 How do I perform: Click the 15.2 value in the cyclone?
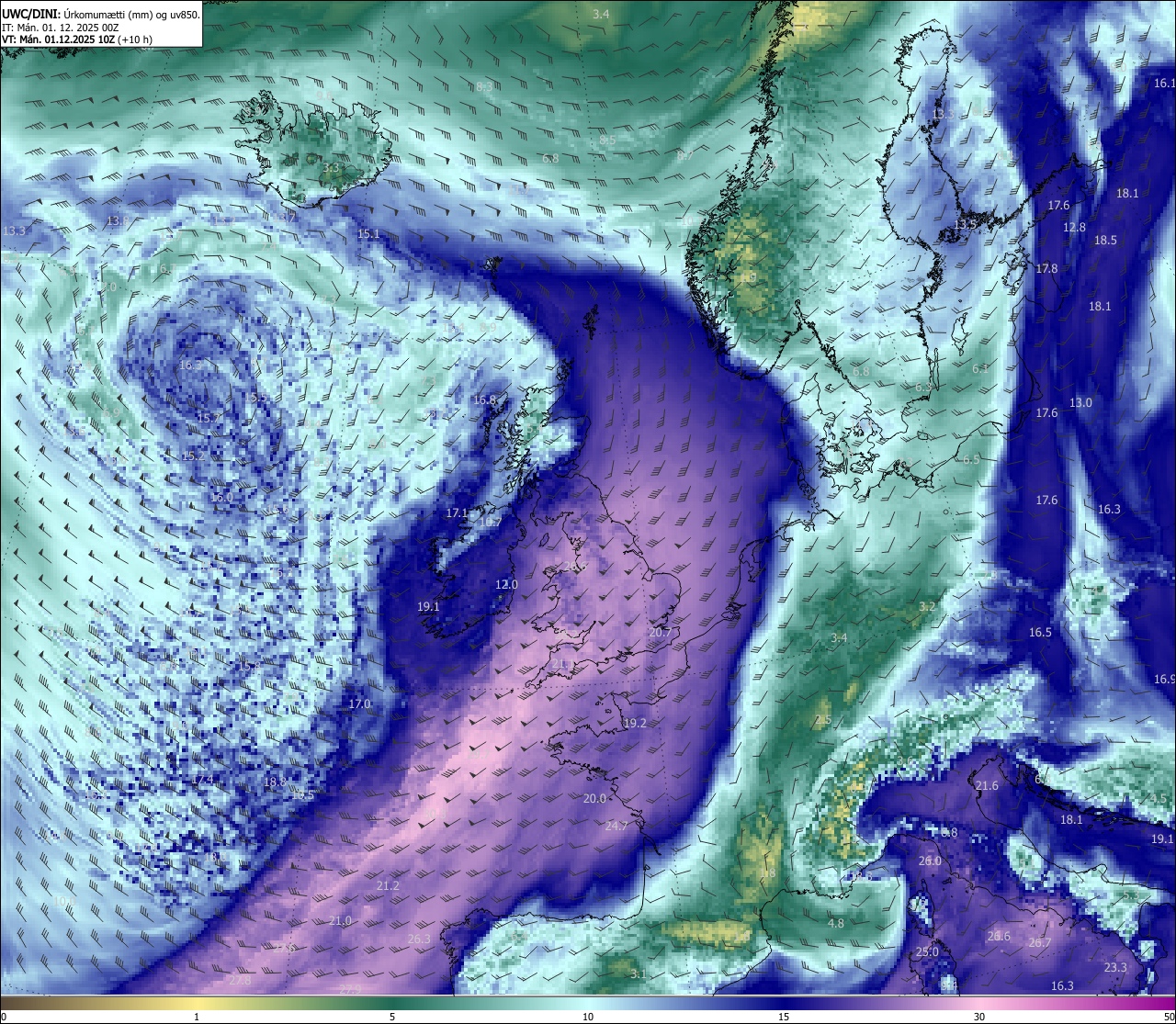[193, 456]
